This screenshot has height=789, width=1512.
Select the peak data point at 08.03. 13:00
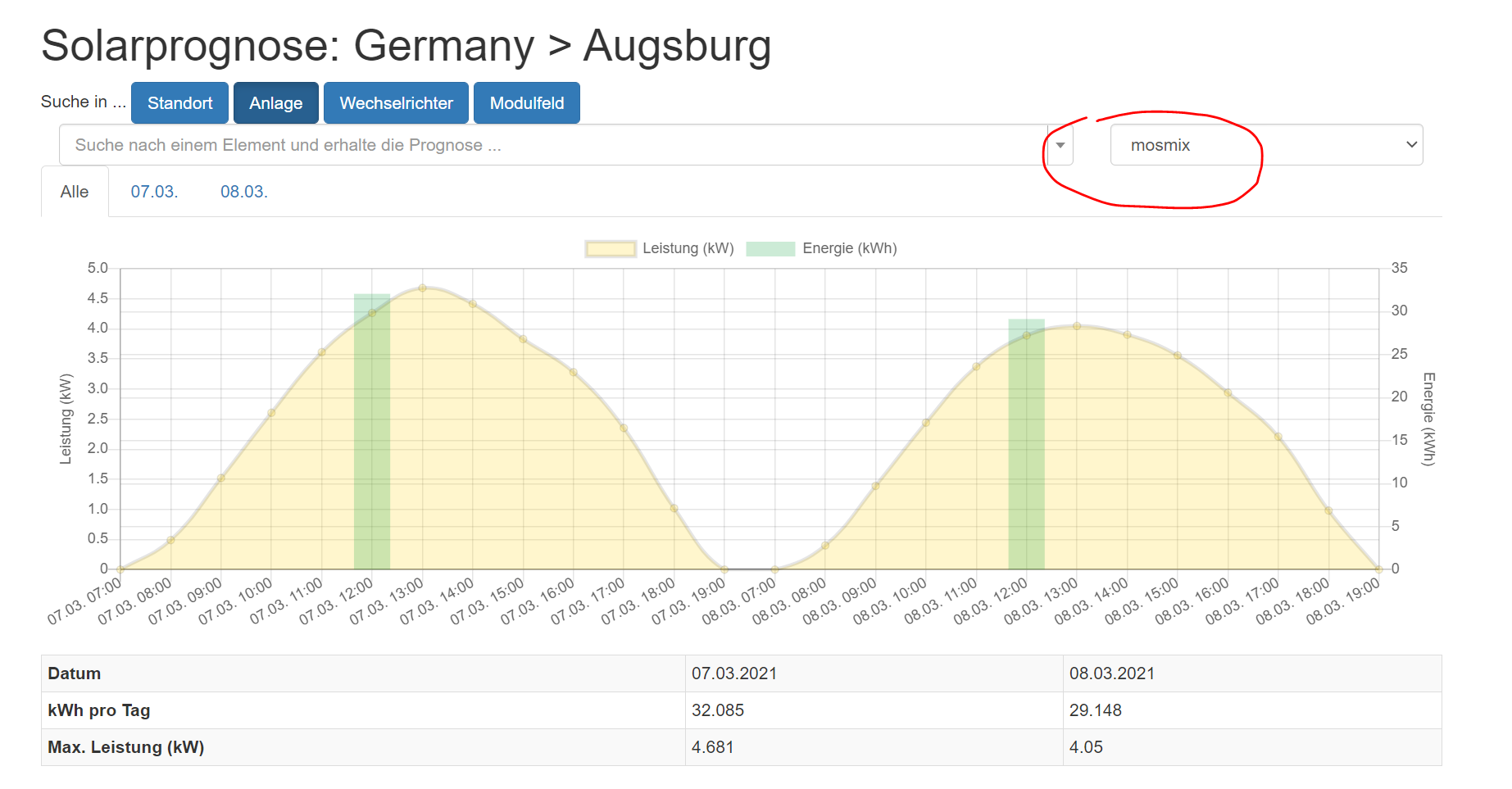1077,326
